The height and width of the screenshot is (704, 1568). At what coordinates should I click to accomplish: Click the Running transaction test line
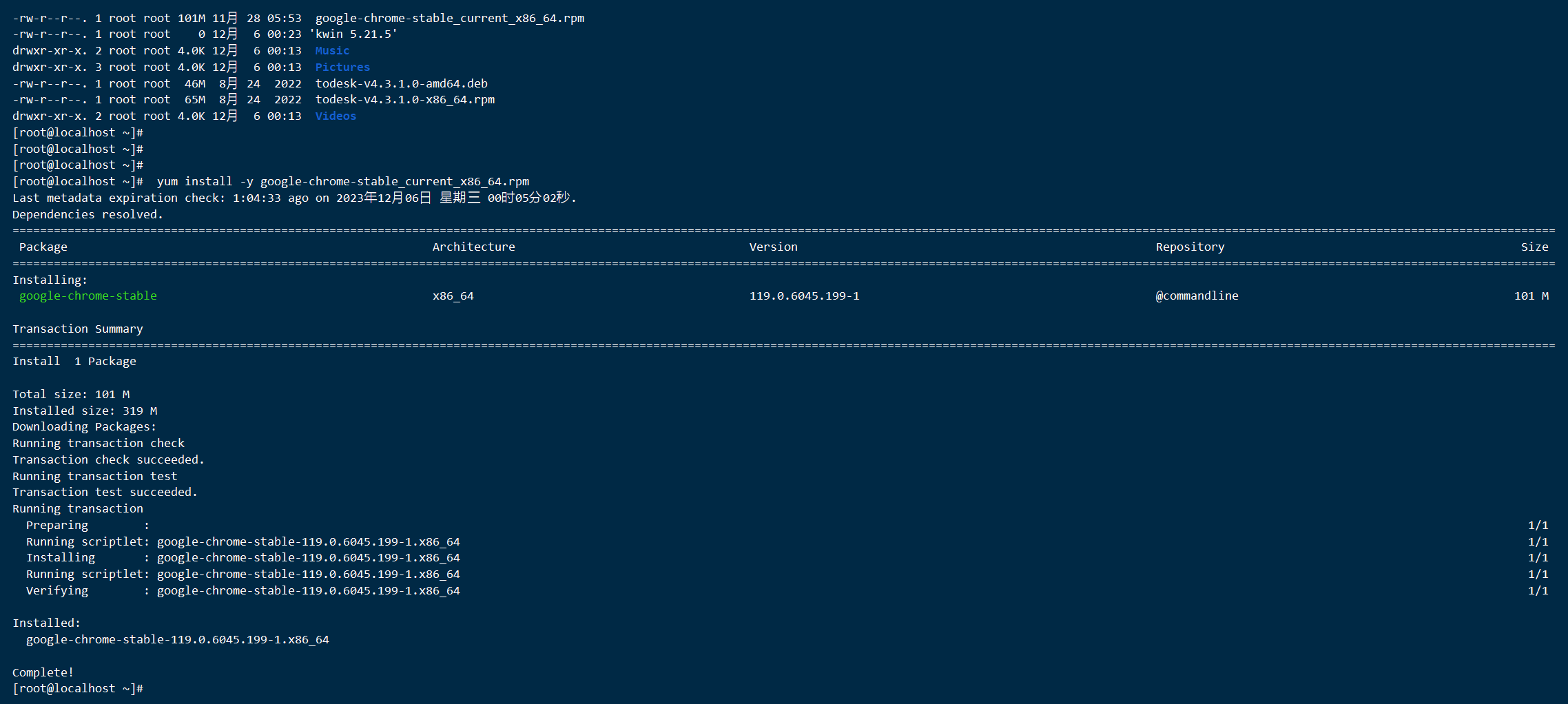(x=95, y=477)
